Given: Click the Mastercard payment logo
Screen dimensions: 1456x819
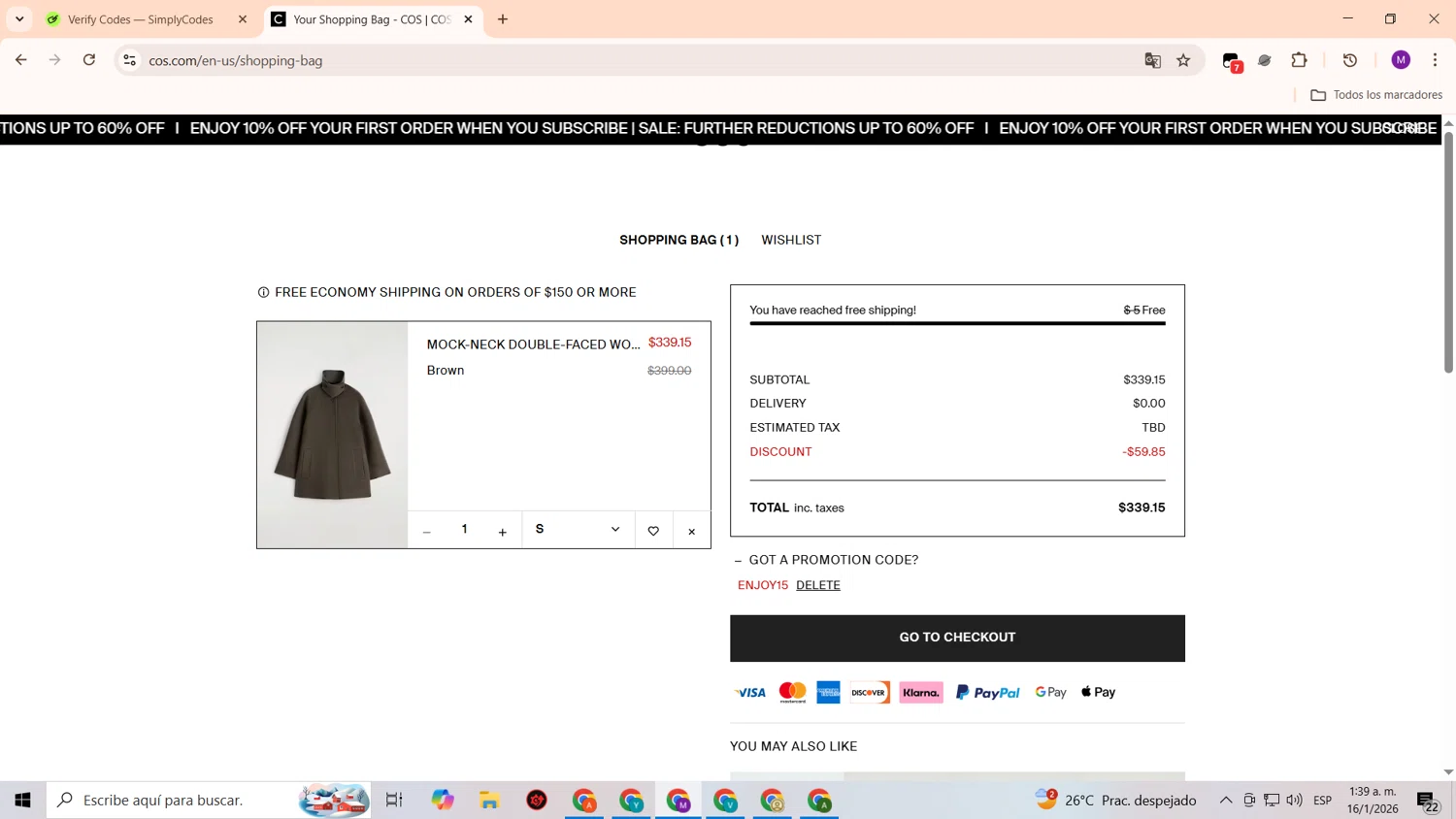Looking at the screenshot, I should click(792, 692).
